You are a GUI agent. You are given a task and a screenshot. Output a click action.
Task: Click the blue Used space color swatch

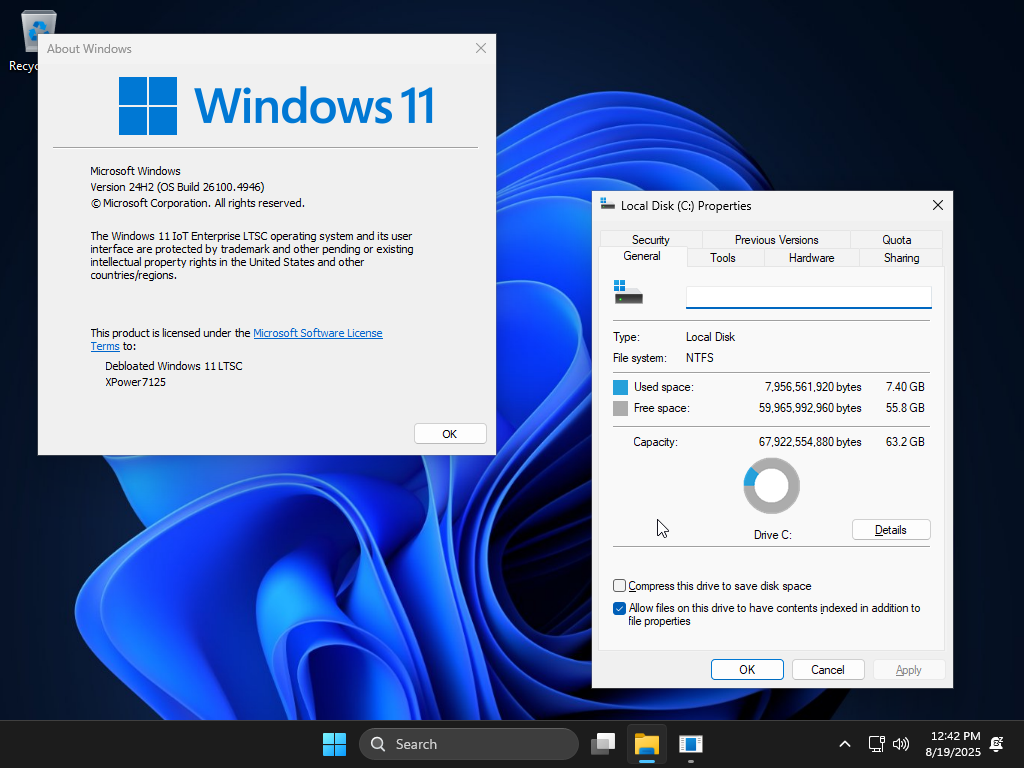(x=620, y=387)
